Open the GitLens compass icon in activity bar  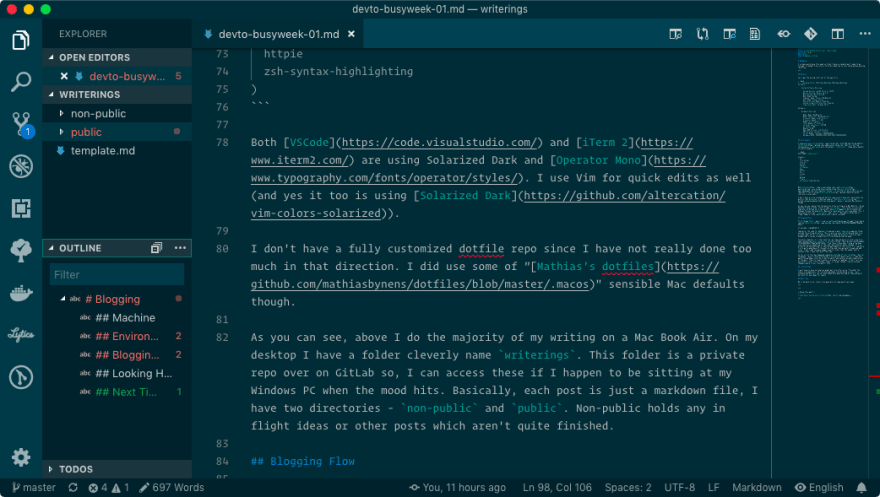pyautogui.click(x=21, y=378)
